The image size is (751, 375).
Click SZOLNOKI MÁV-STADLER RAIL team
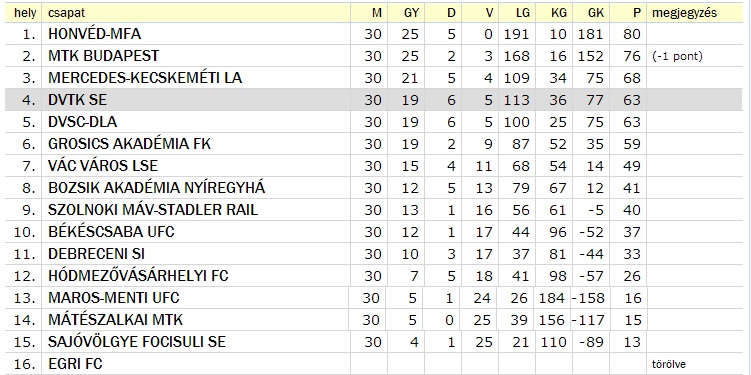point(153,210)
